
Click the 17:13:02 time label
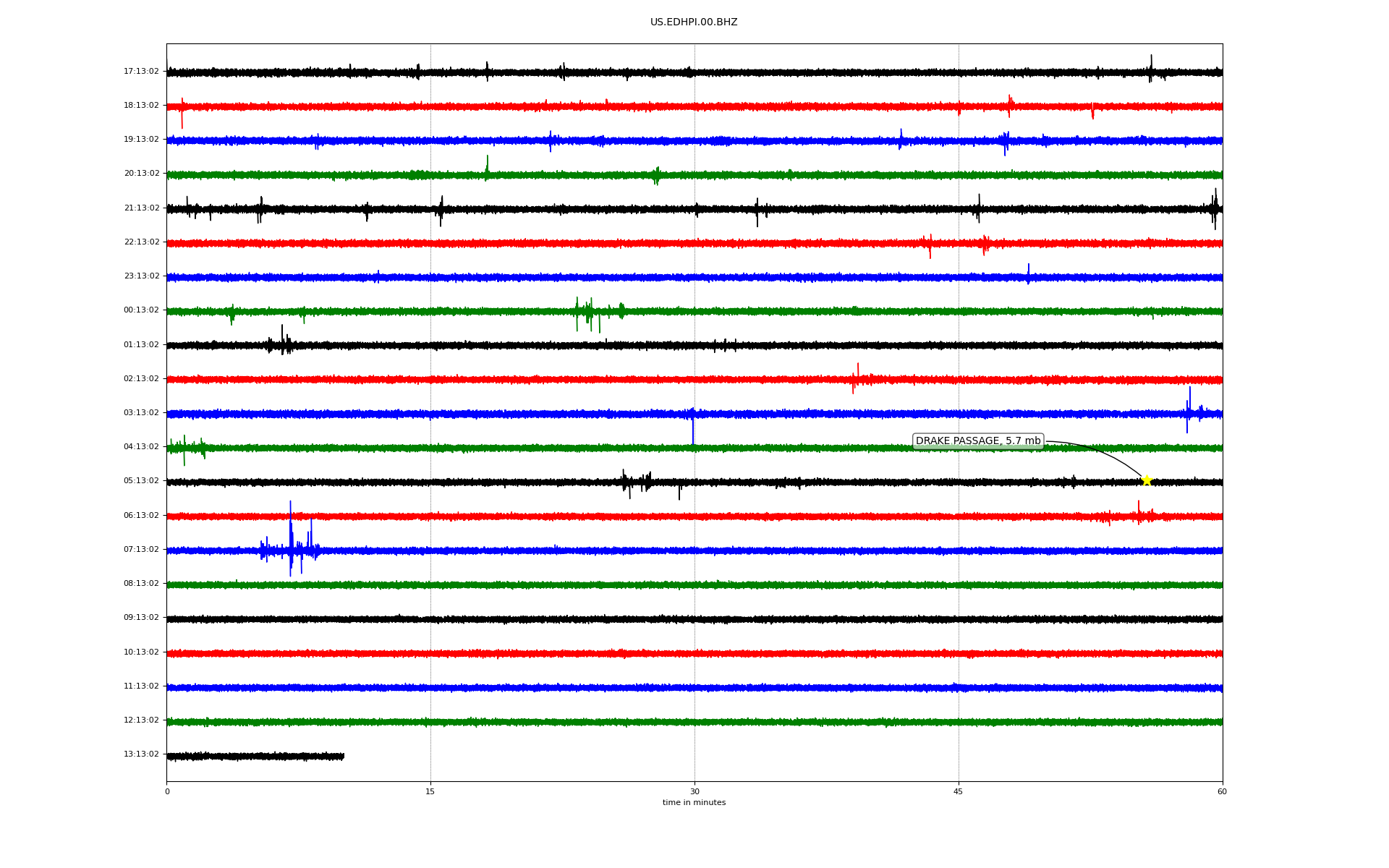click(141, 72)
